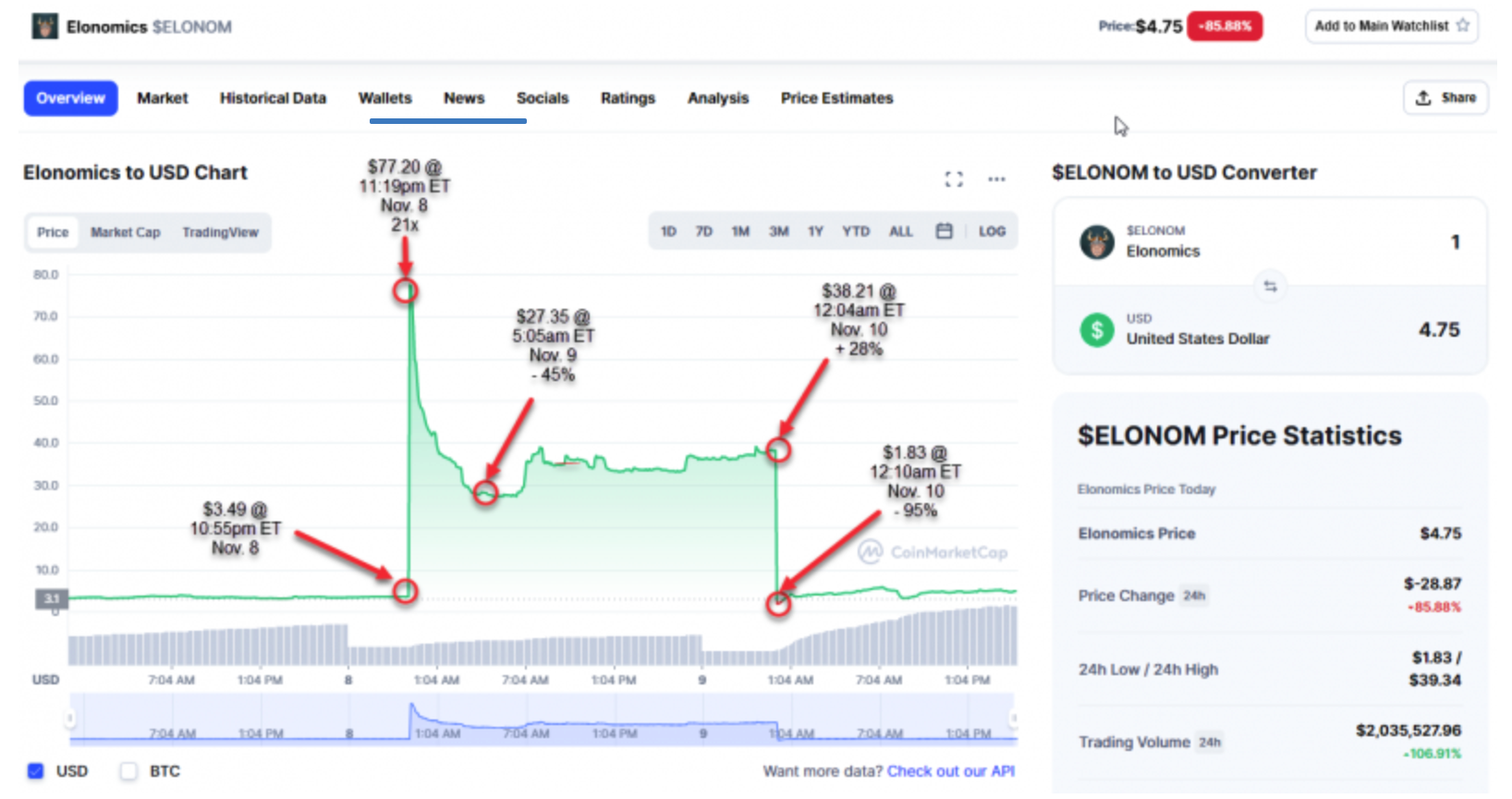Select the 7D time range

coord(703,231)
